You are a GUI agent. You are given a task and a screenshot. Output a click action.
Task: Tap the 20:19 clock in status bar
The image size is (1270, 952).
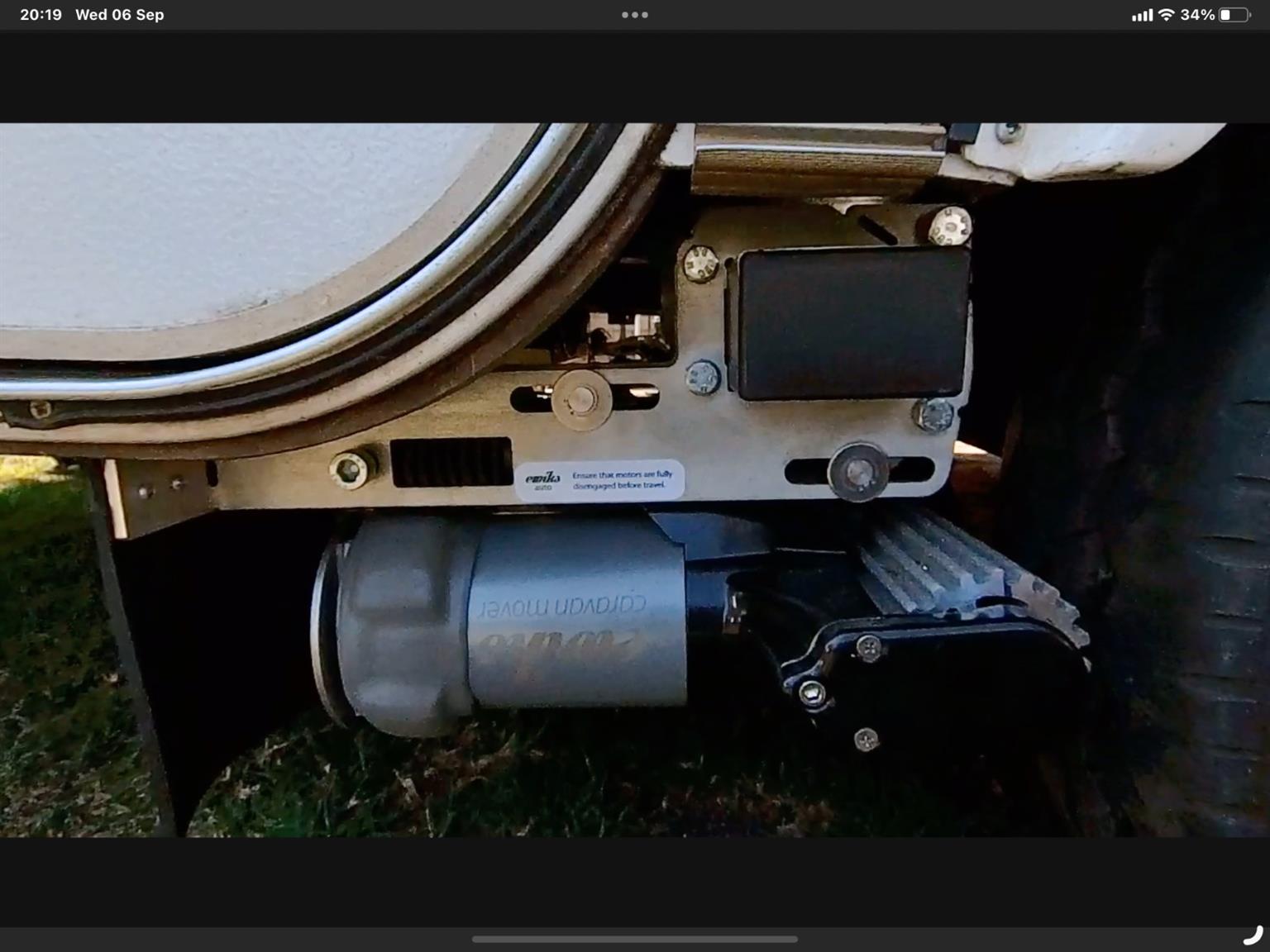pos(41,15)
